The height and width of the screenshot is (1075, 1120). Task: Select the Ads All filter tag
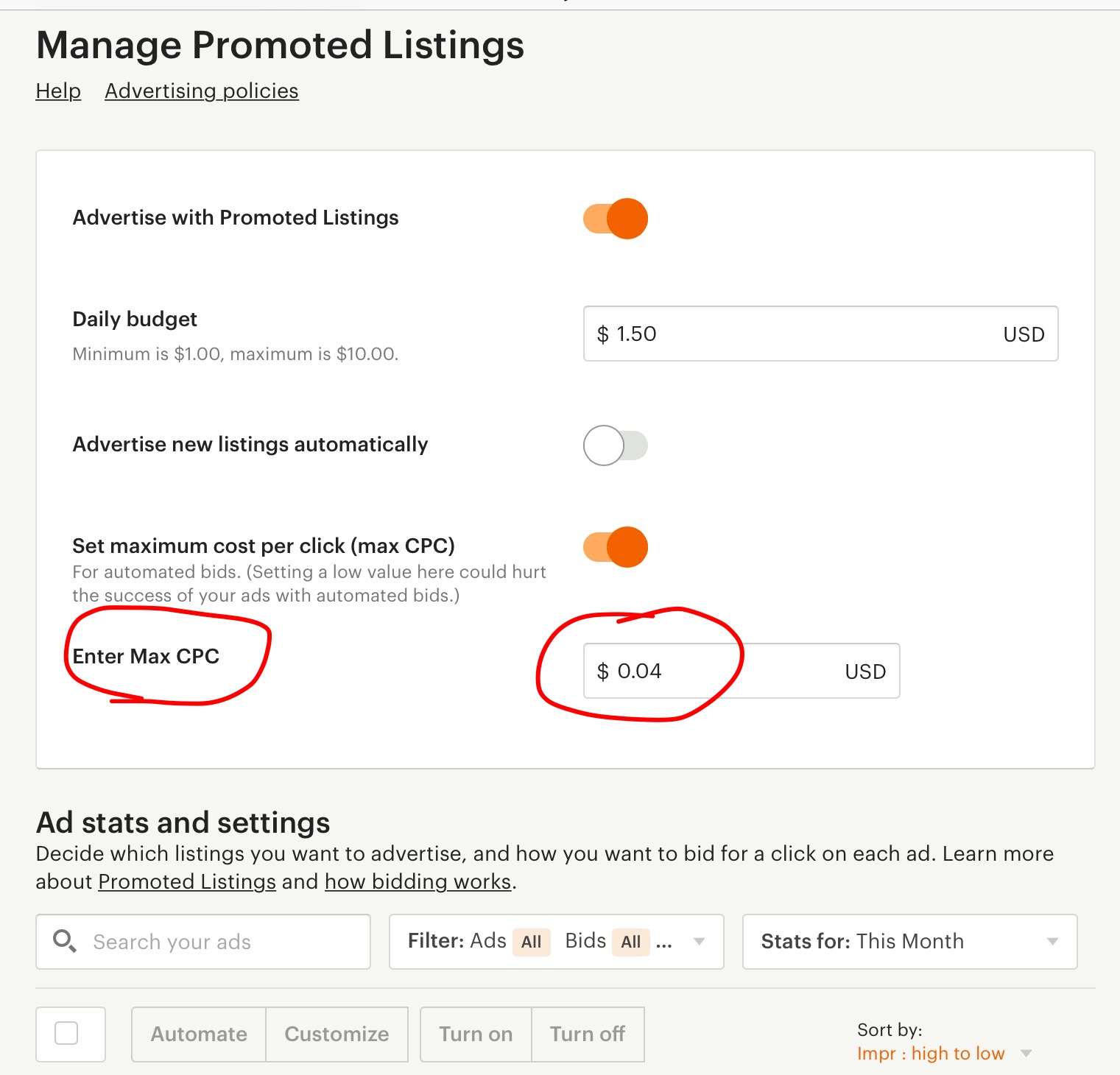tap(531, 942)
